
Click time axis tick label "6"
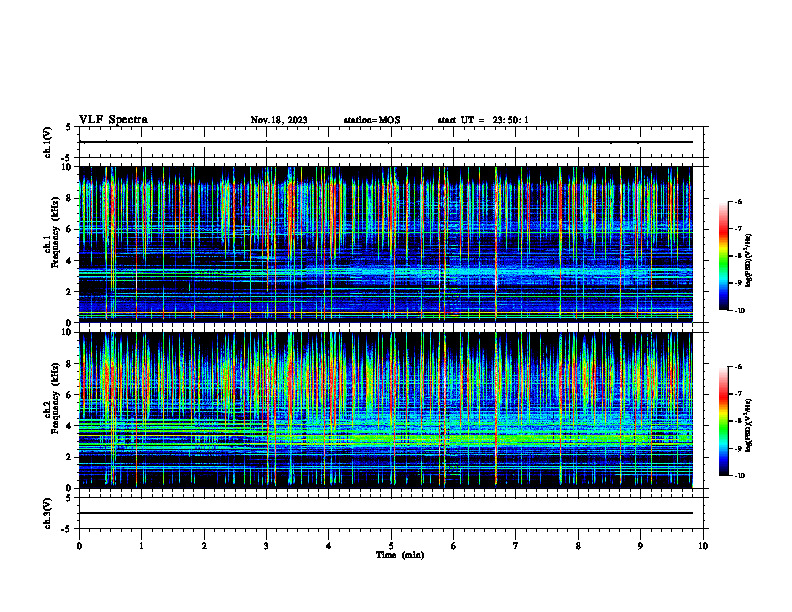(454, 546)
